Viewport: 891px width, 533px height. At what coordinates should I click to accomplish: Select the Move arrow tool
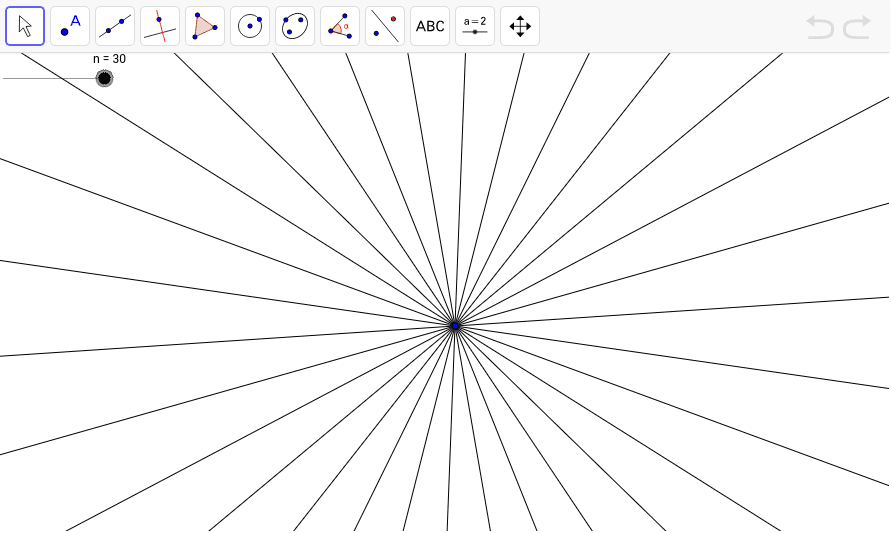[25, 26]
